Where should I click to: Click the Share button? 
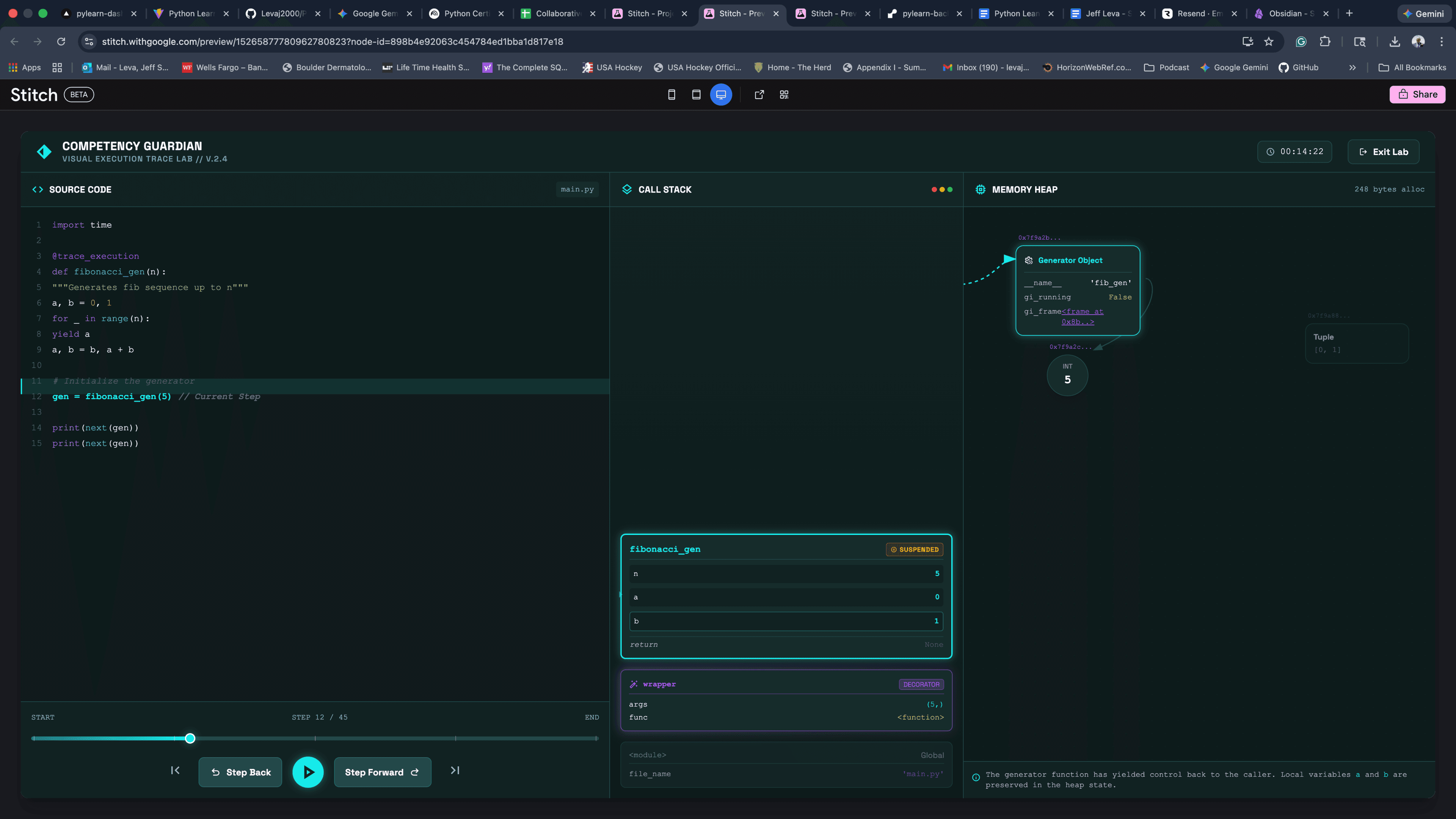point(1417,94)
